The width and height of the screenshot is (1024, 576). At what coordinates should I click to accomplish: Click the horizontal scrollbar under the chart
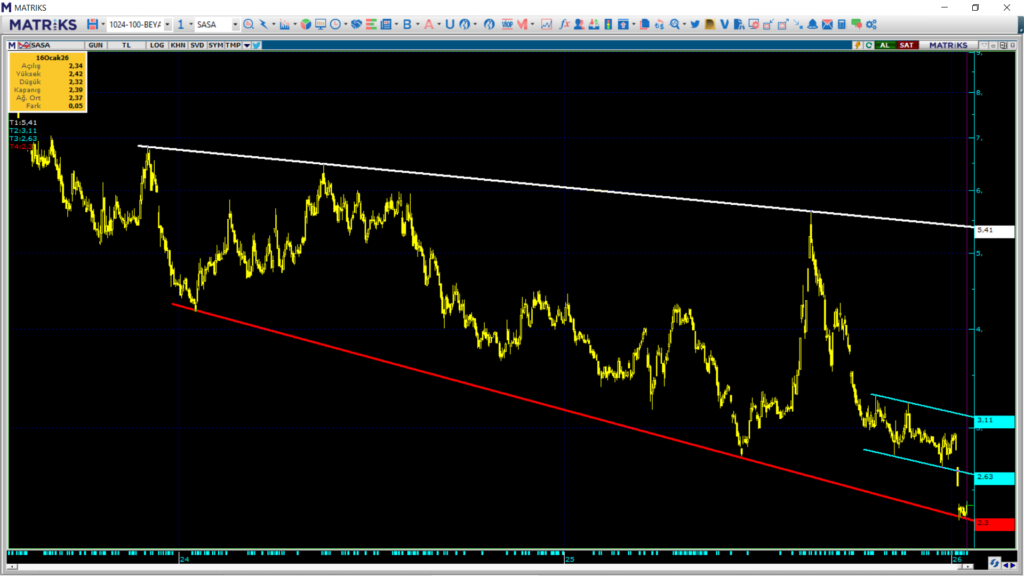tap(490, 566)
